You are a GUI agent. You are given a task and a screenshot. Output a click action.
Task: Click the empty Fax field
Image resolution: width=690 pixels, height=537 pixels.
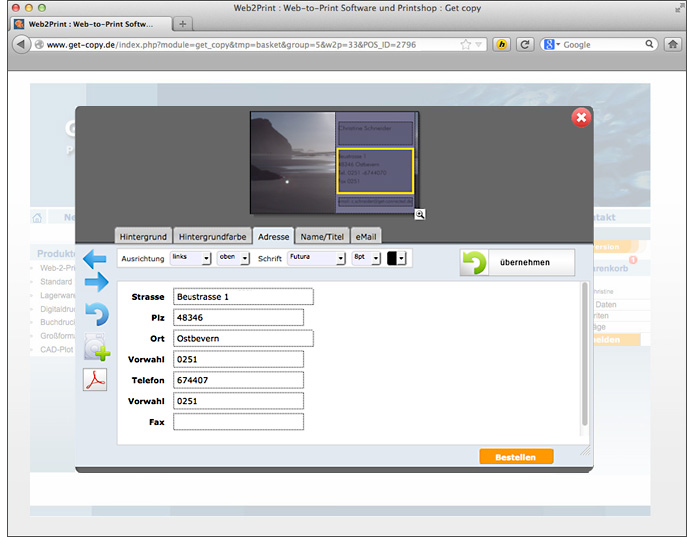(x=238, y=422)
